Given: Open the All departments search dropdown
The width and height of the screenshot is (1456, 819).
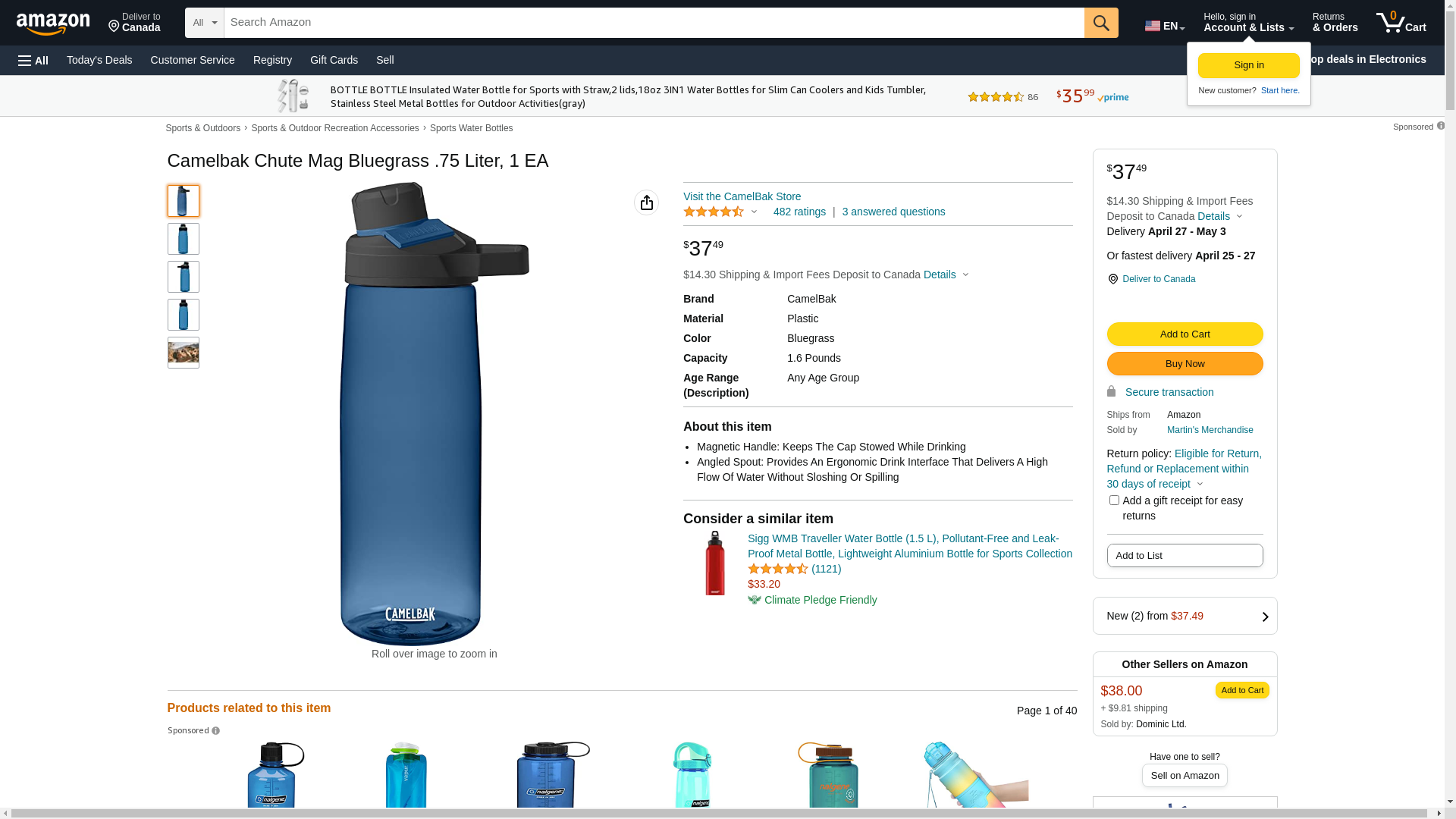Looking at the screenshot, I should pos(205,23).
